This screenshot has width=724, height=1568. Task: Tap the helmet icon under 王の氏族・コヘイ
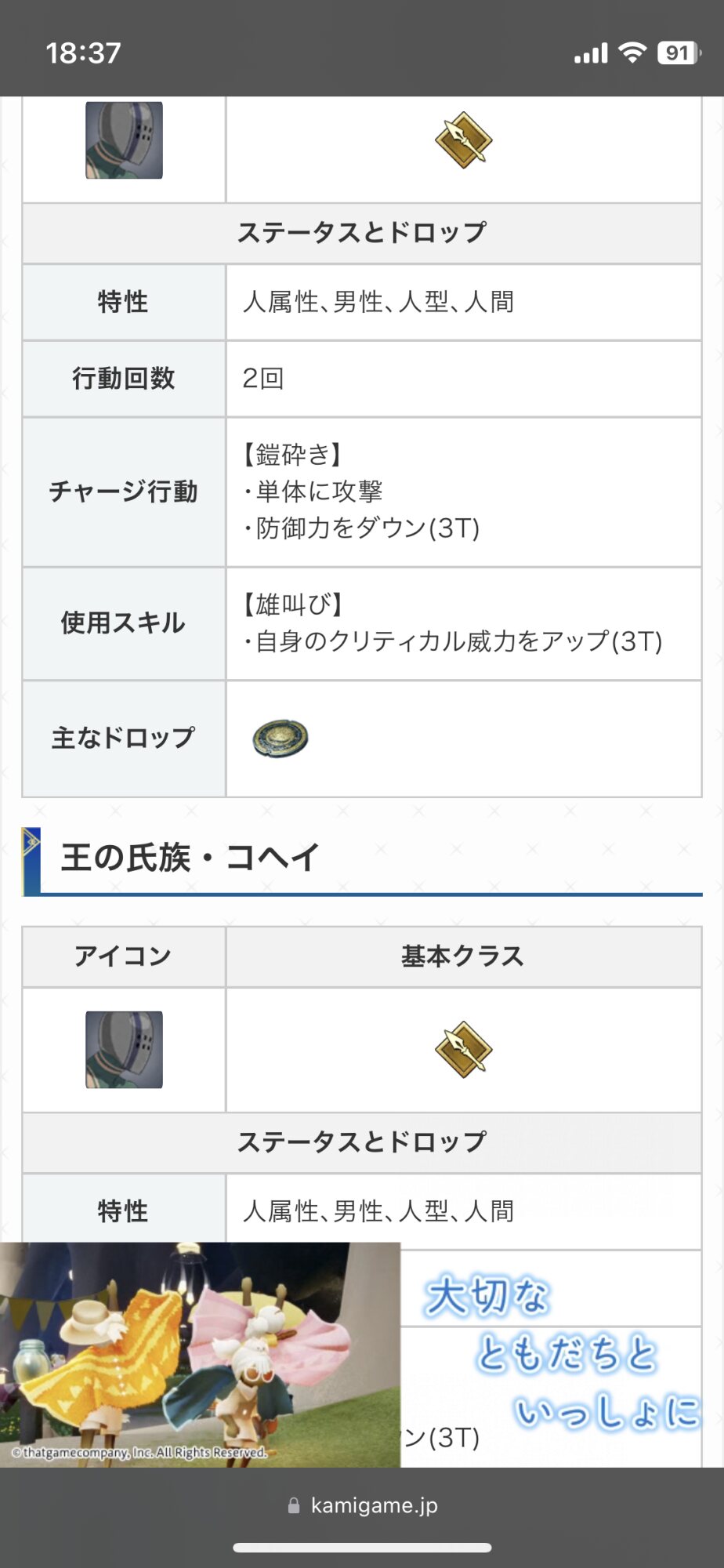click(x=124, y=1050)
